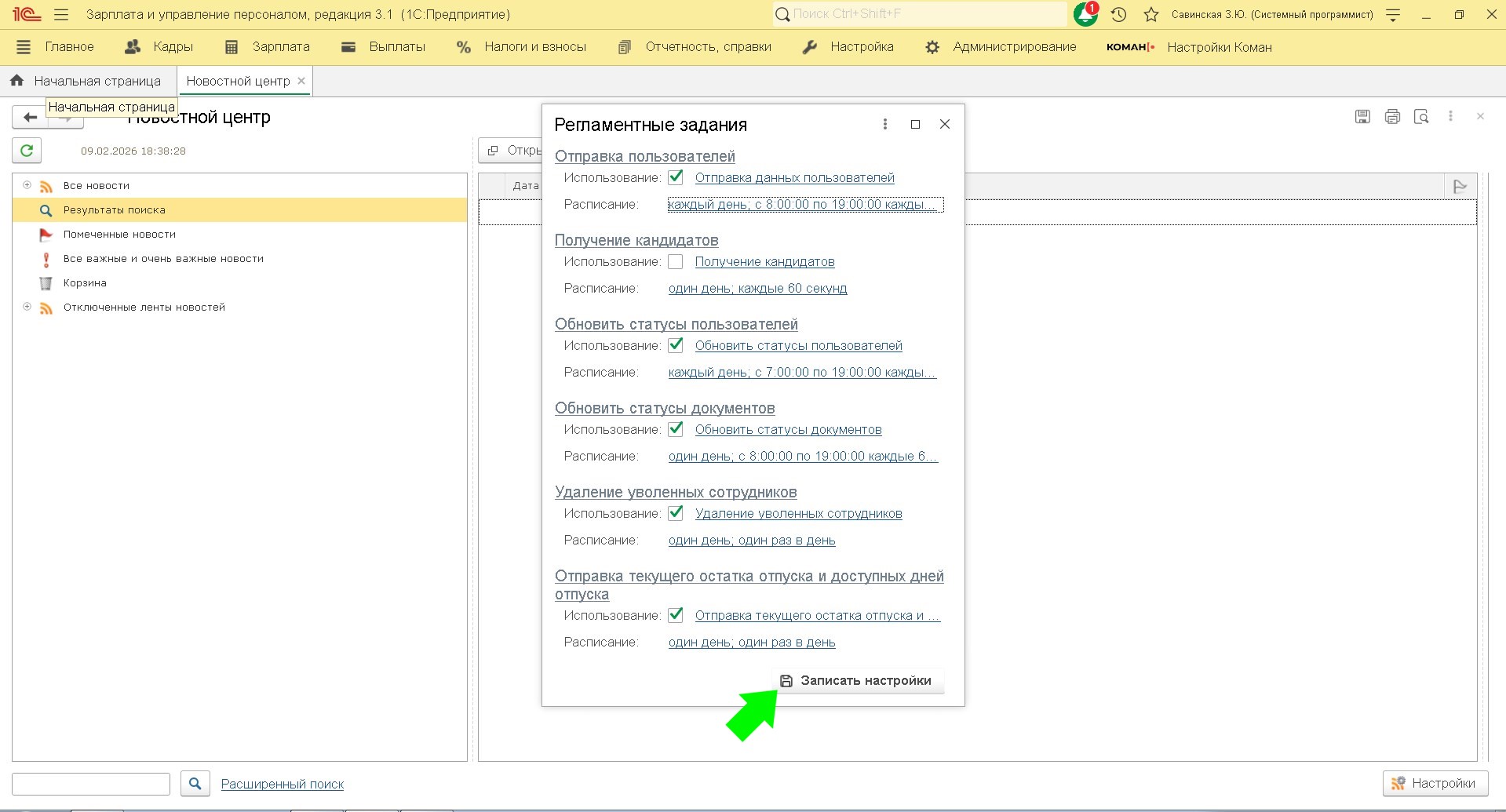Open the dialog's three-dot more menu
The height and width of the screenshot is (812, 1506).
tap(885, 124)
